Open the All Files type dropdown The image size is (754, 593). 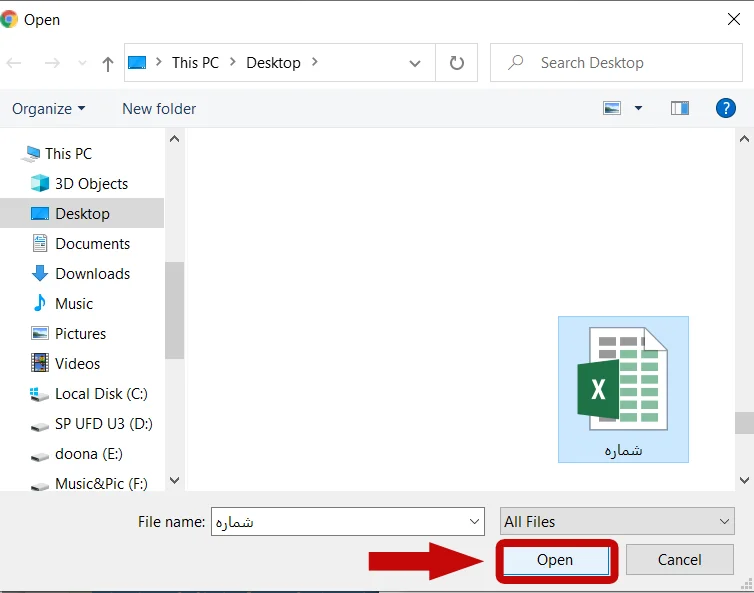[618, 522]
